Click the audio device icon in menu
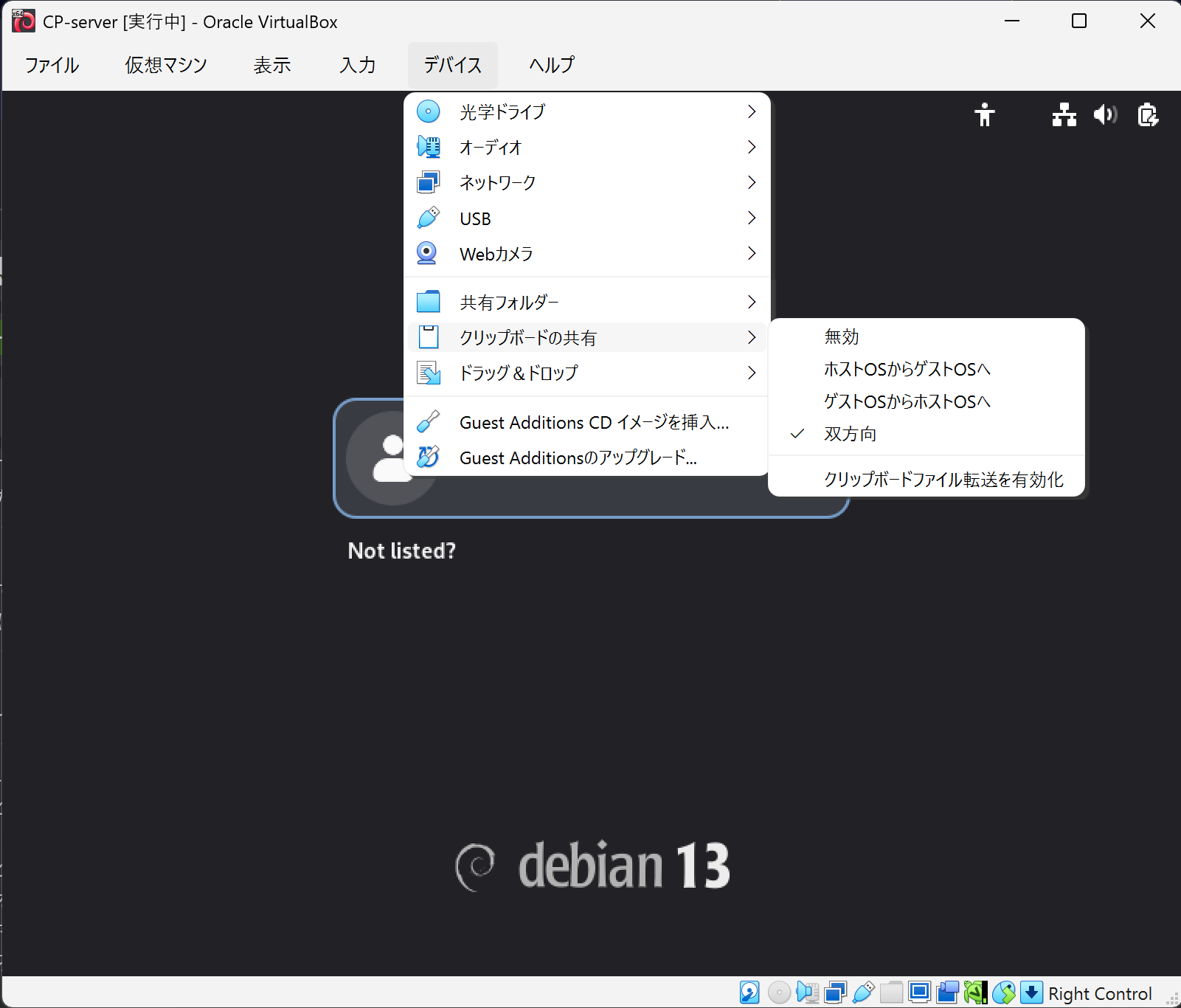Image resolution: width=1181 pixels, height=1008 pixels. click(x=428, y=147)
